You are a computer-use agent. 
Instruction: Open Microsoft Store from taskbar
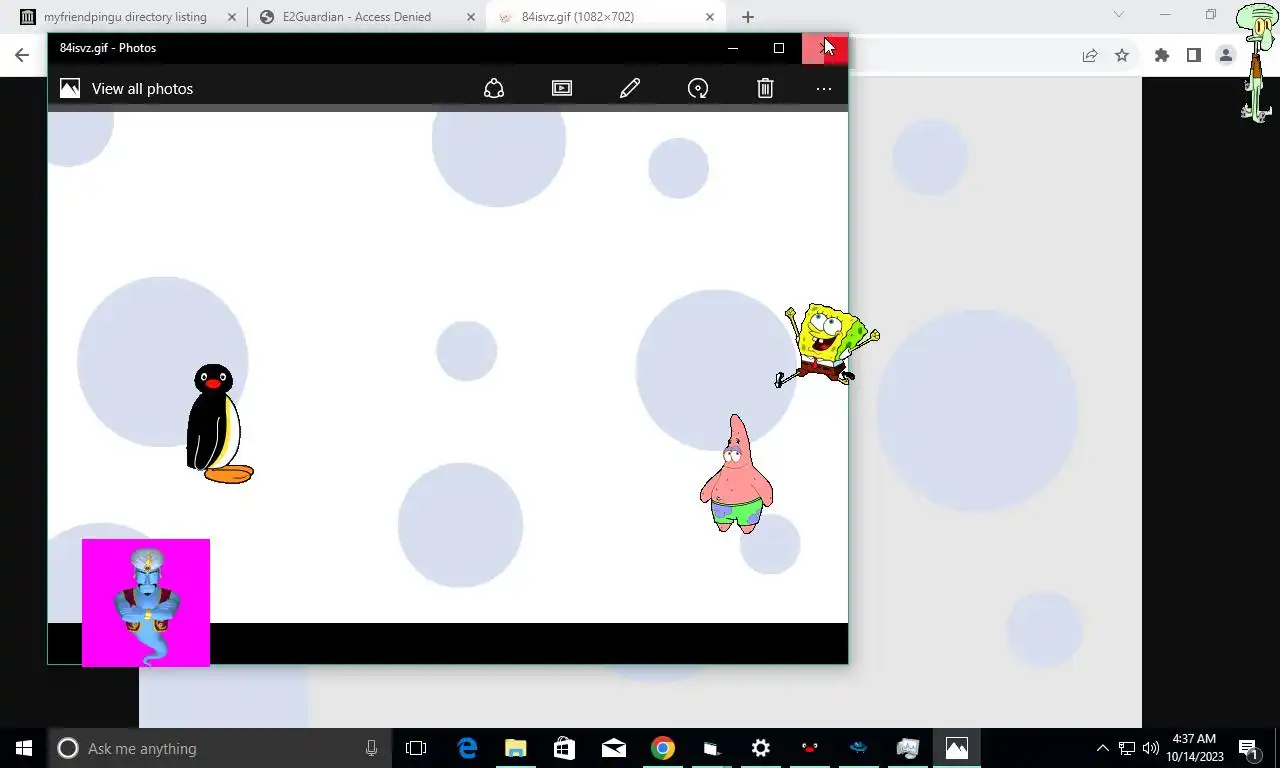[x=565, y=748]
